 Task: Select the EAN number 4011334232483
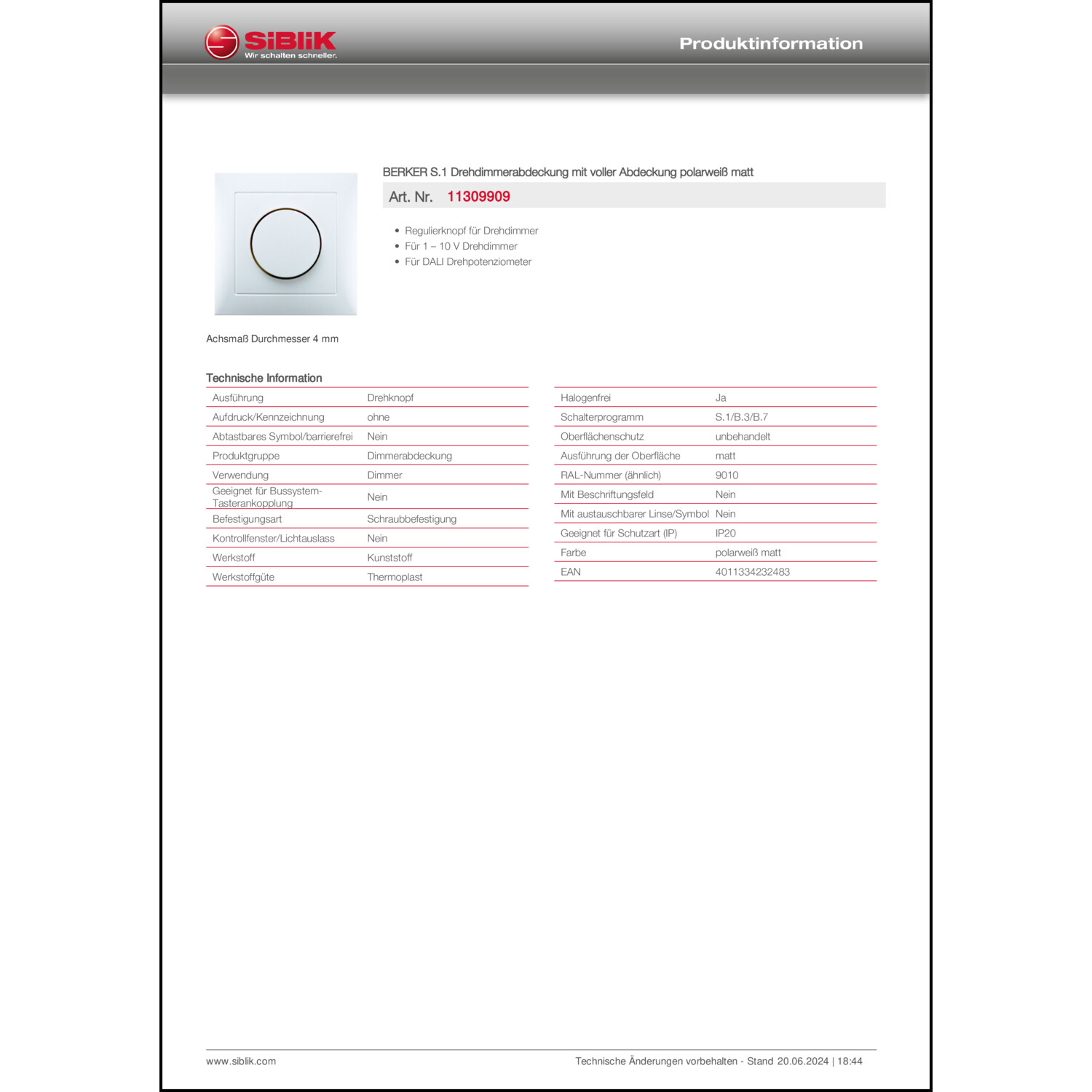753,571
